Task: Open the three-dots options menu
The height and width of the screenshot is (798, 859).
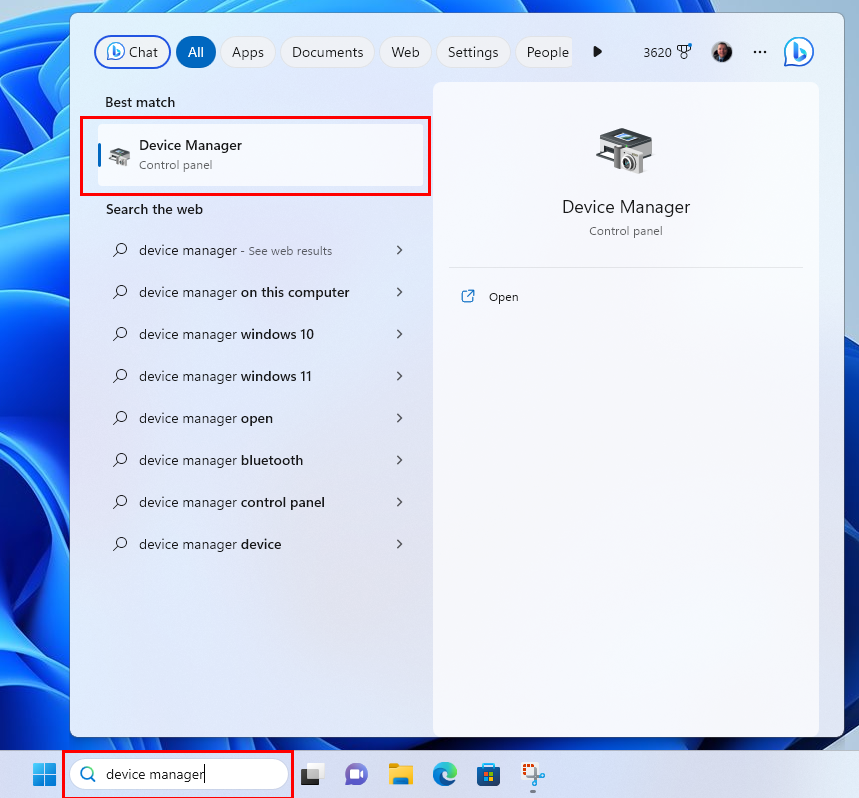Action: [759, 52]
